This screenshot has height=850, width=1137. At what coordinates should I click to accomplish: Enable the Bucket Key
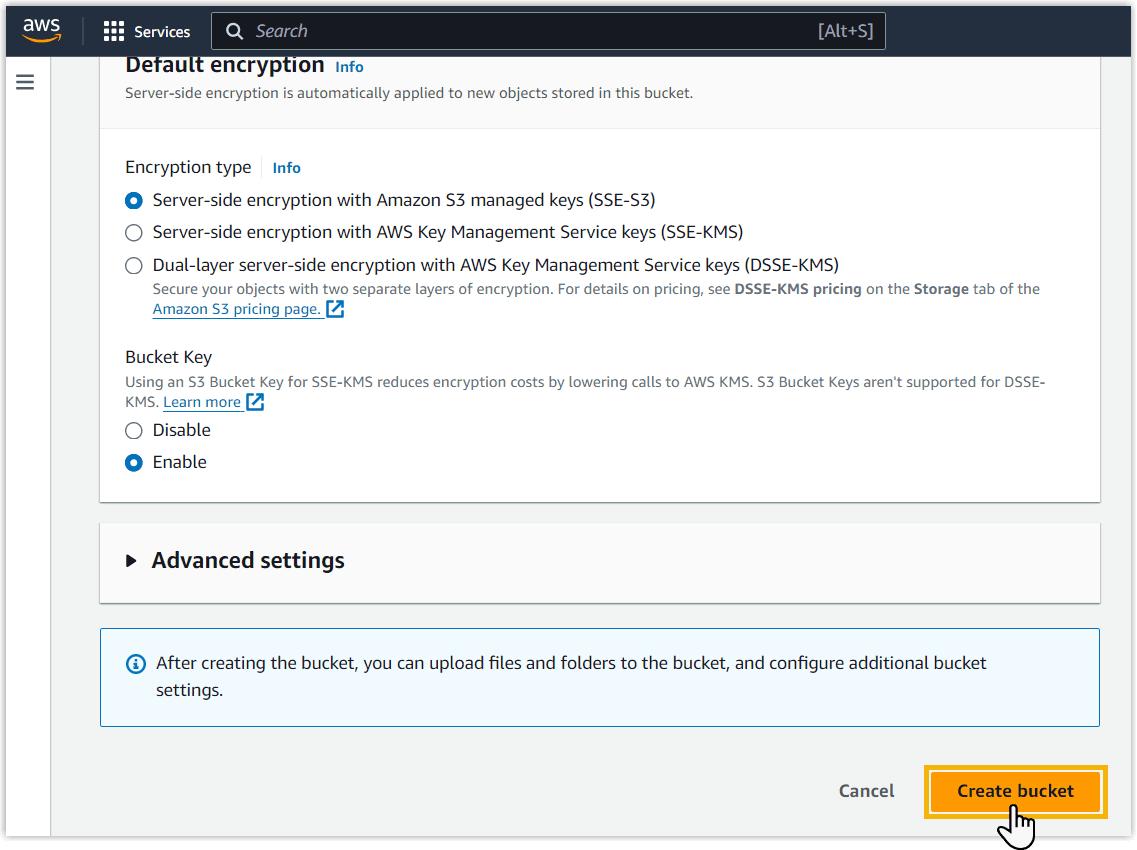tap(134, 463)
